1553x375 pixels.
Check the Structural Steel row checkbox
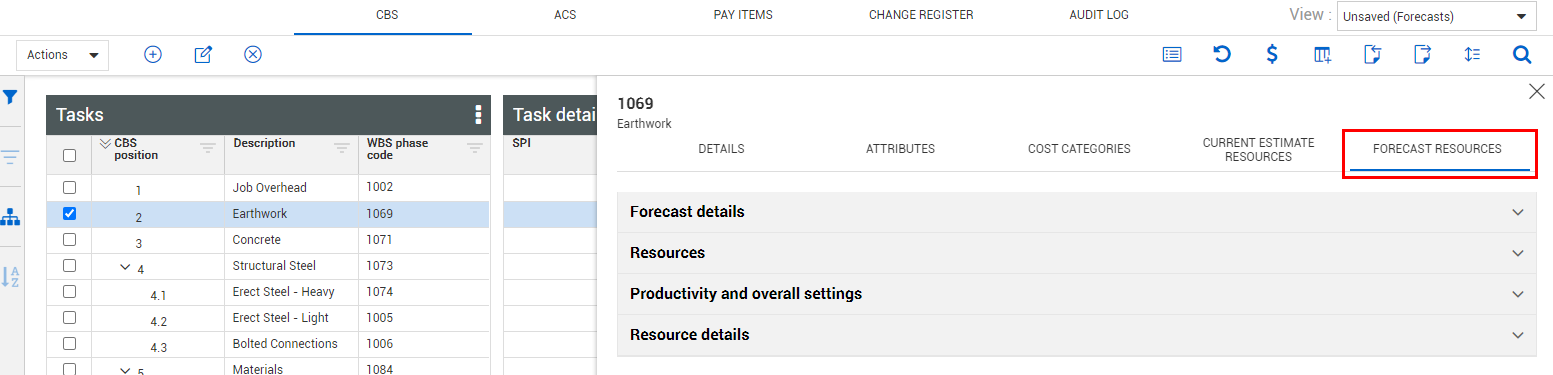tap(69, 265)
